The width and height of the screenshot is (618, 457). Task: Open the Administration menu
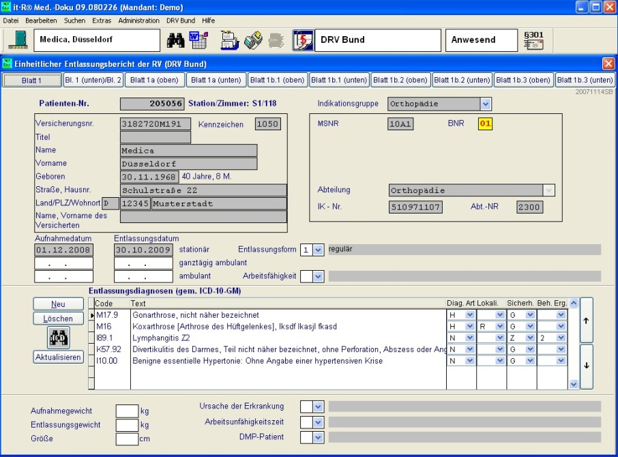[x=138, y=20]
